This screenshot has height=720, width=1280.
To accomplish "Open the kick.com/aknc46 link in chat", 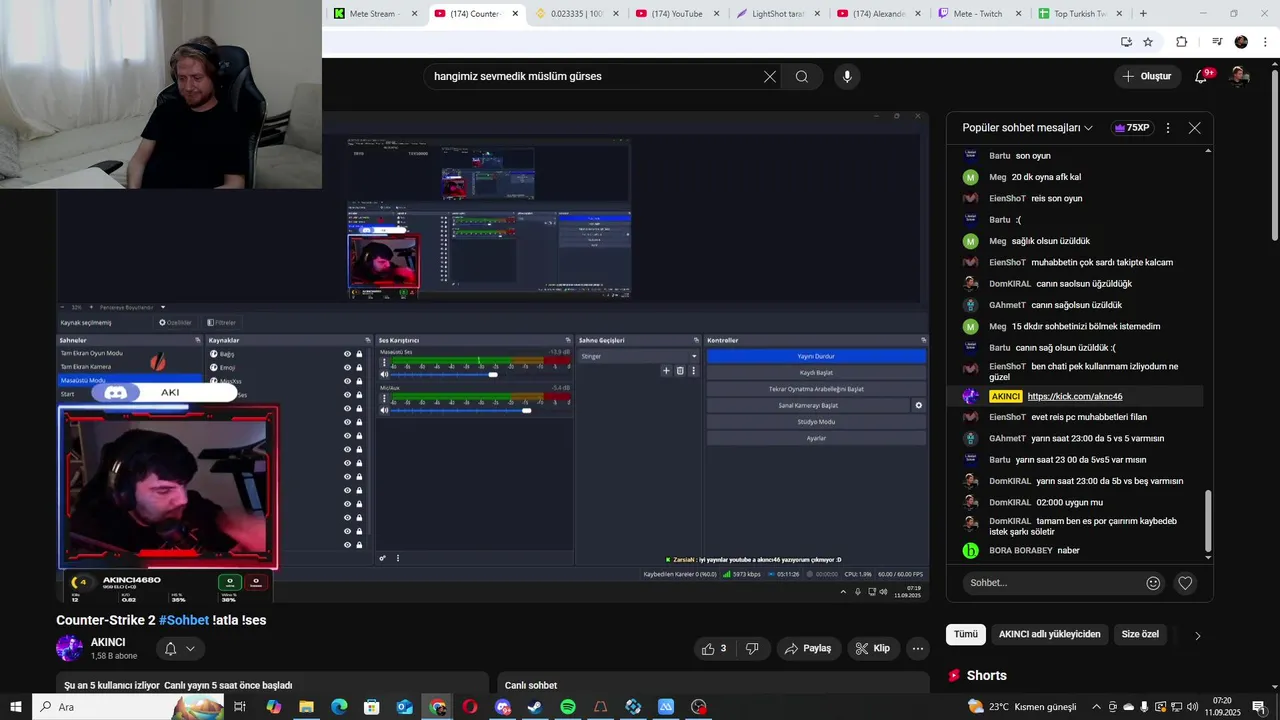I will point(1075,396).
